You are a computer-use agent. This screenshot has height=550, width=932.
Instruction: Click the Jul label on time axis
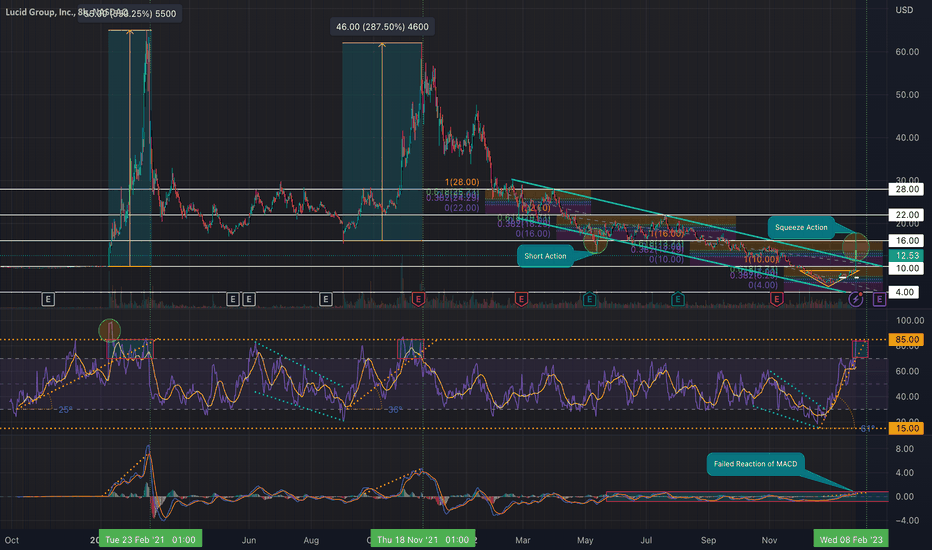[x=646, y=540]
